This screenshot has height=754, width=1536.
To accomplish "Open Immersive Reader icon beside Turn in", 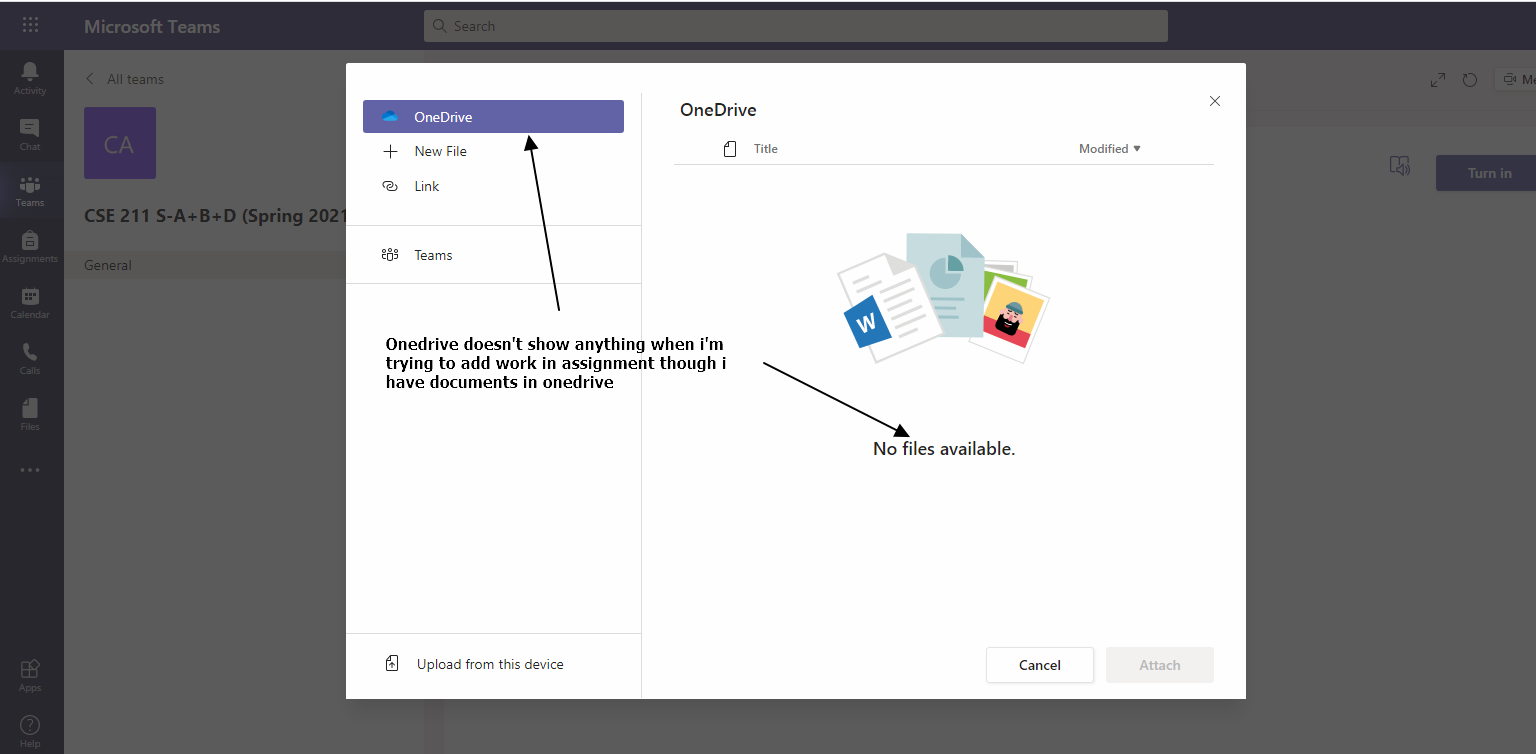I will pyautogui.click(x=1400, y=166).
